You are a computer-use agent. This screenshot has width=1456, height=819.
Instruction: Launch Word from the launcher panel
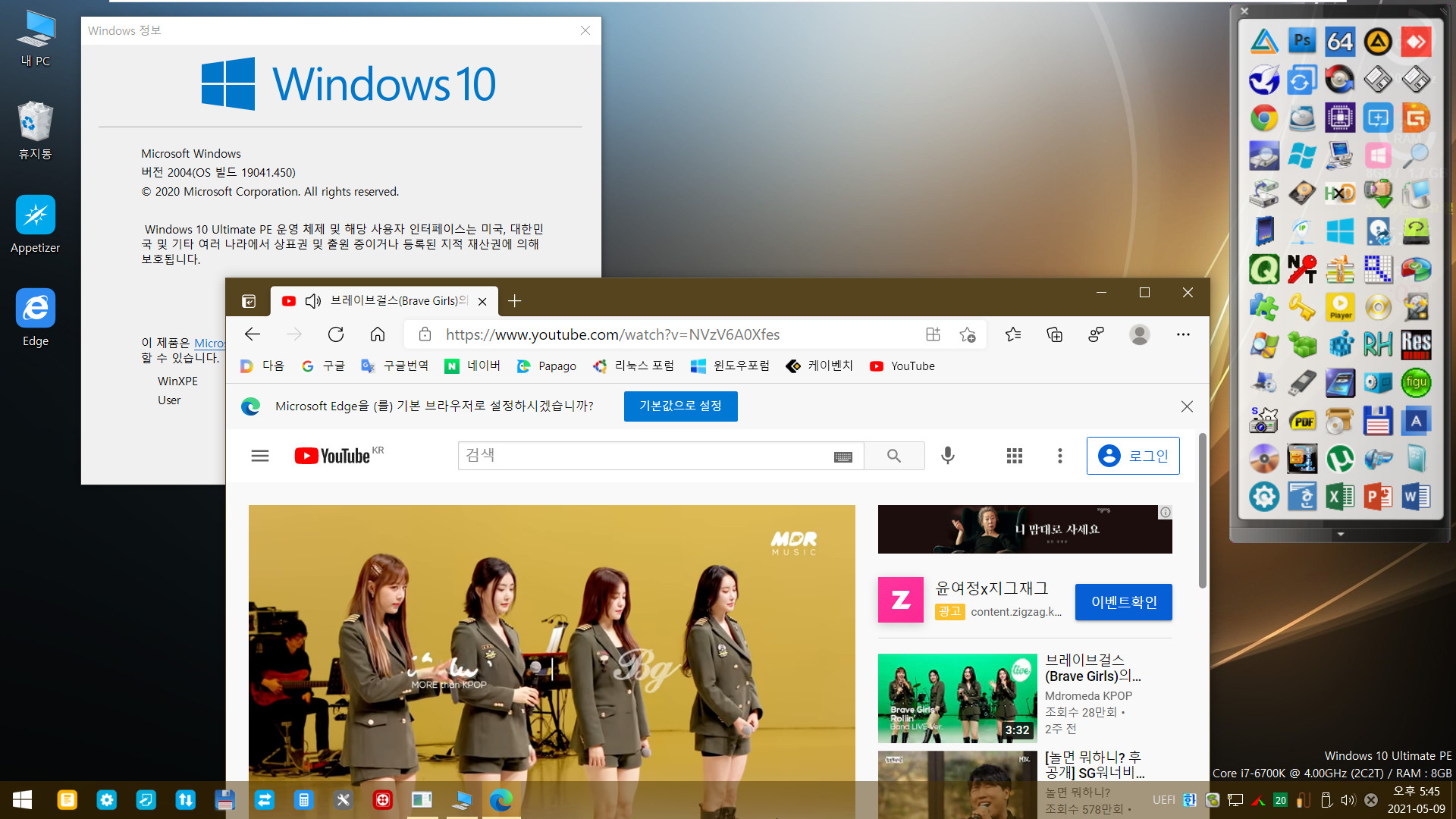coord(1416,497)
